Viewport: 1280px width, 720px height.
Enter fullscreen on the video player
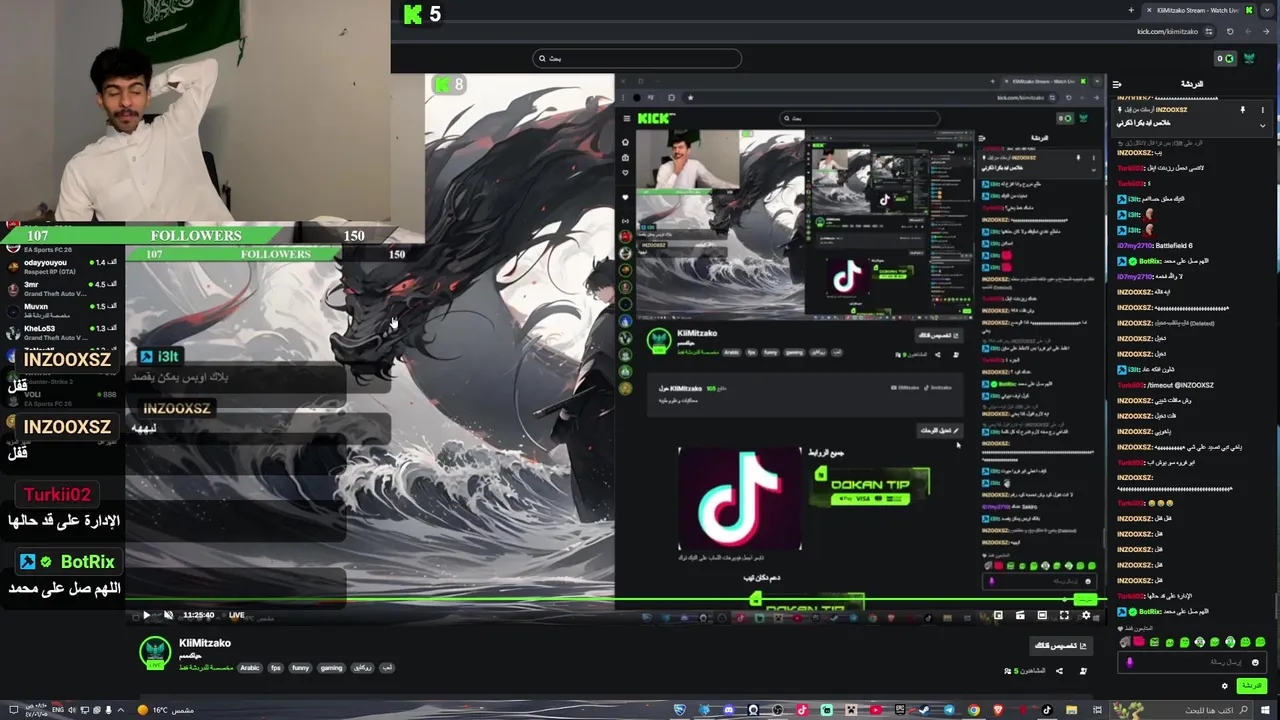point(1064,615)
